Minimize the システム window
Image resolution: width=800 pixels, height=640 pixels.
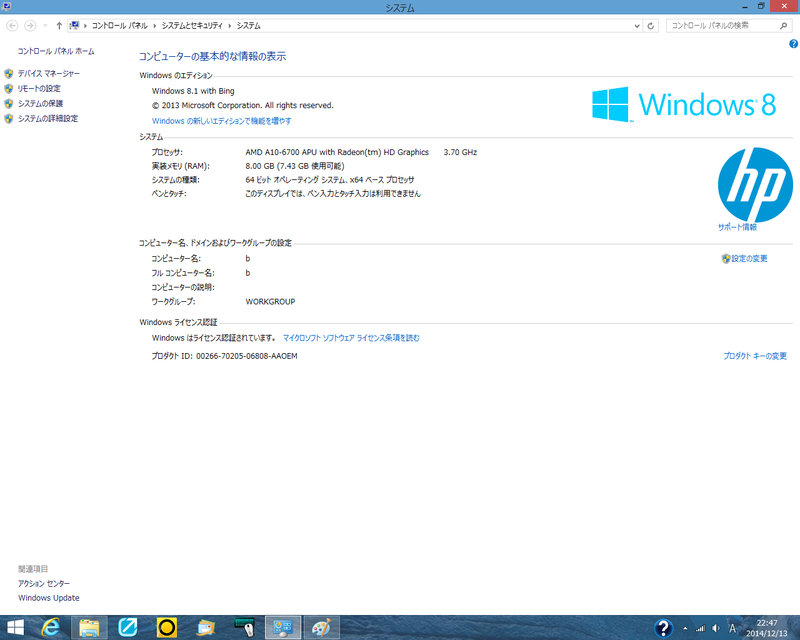tap(745, 7)
